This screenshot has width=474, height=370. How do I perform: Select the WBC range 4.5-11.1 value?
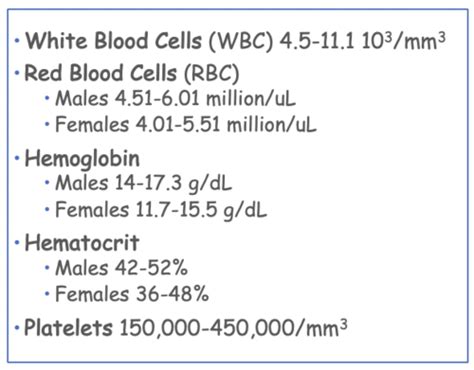316,42
